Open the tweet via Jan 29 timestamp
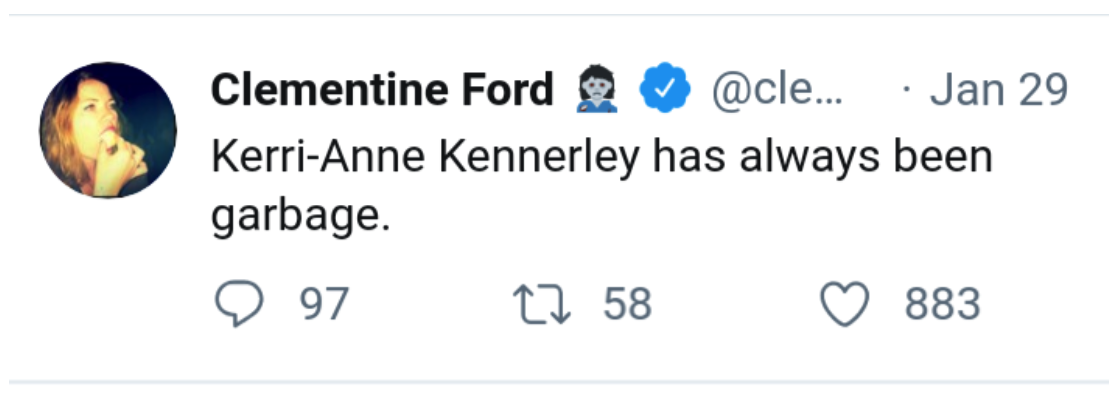 pyautogui.click(x=998, y=92)
